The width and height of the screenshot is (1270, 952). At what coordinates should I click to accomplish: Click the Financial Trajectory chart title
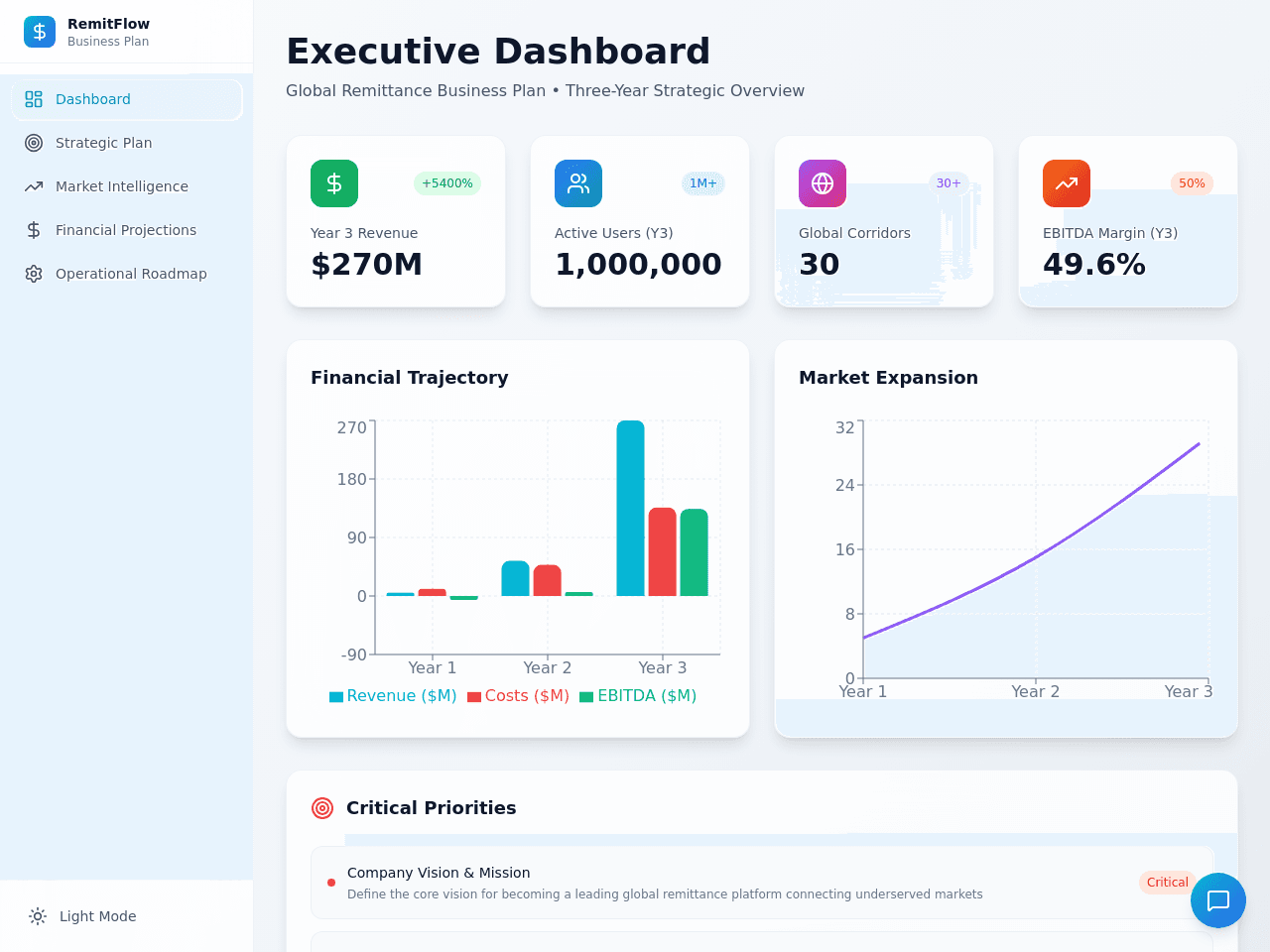click(410, 378)
